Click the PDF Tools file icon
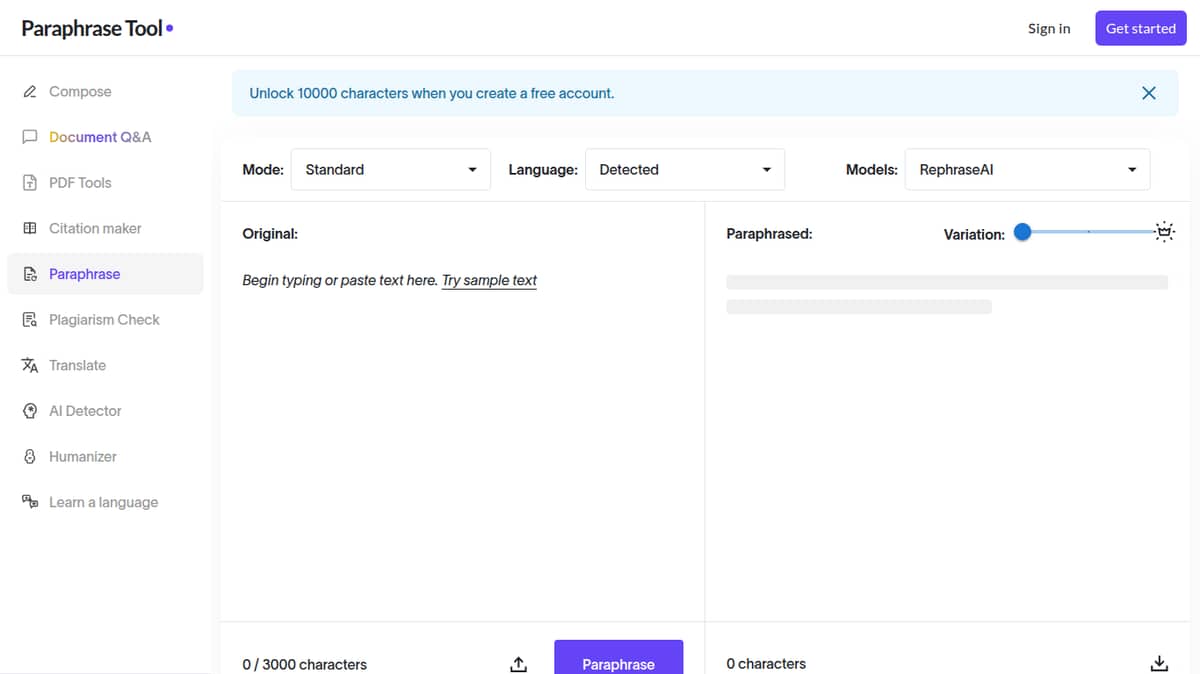1200x674 pixels. pos(30,183)
